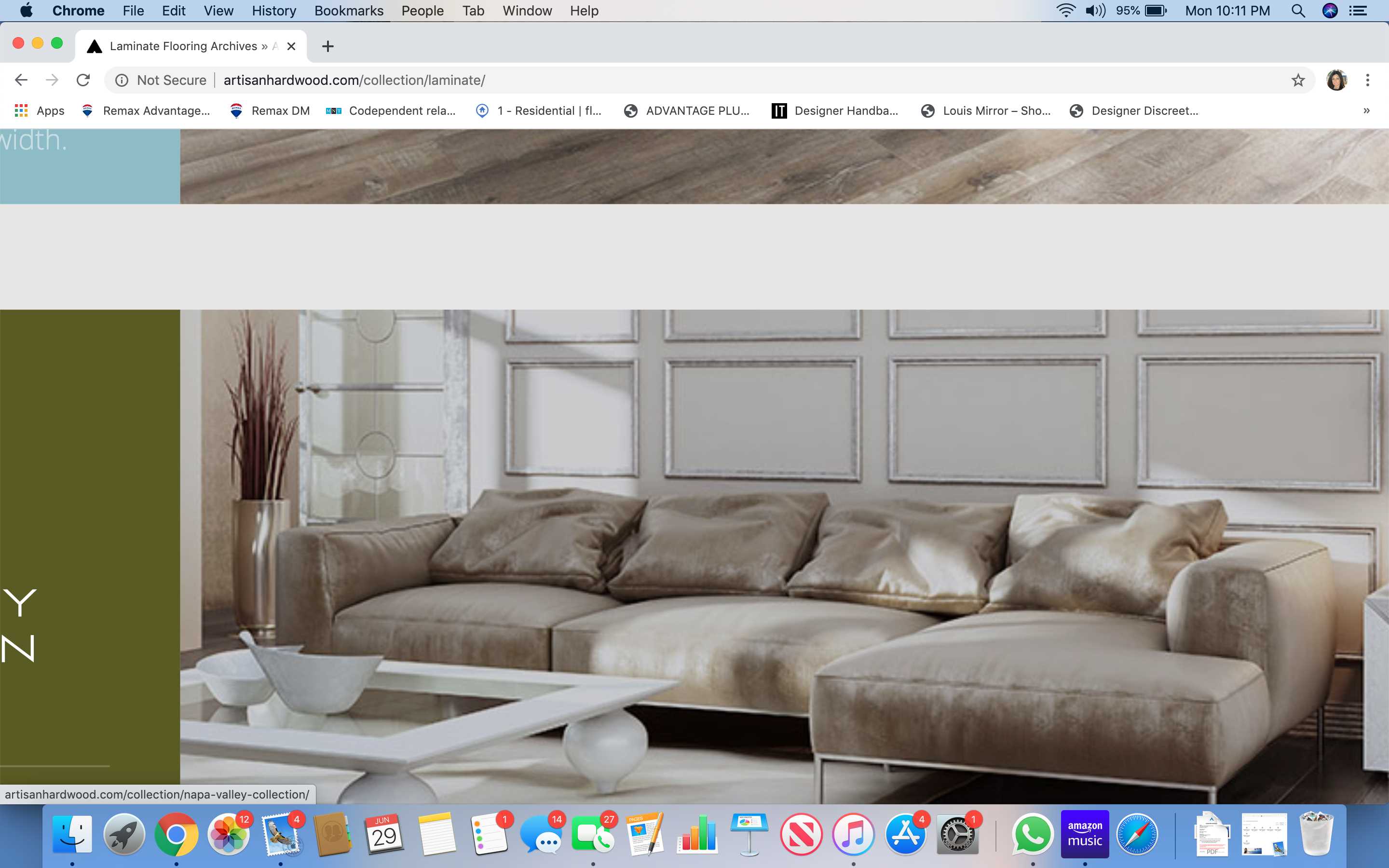
Task: Open Chrome three-dot menu
Action: point(1367,80)
